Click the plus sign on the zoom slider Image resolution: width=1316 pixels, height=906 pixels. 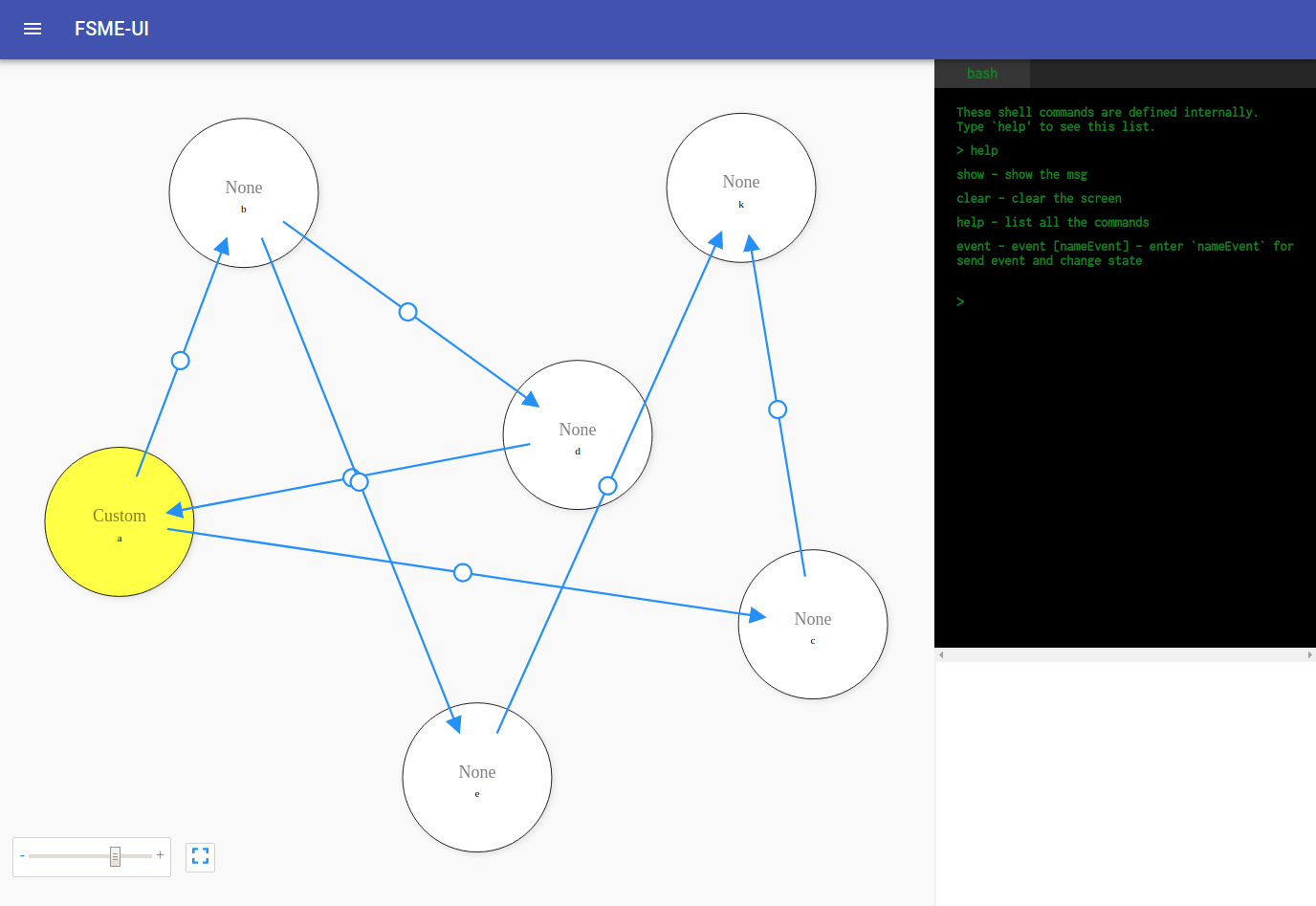(x=160, y=855)
